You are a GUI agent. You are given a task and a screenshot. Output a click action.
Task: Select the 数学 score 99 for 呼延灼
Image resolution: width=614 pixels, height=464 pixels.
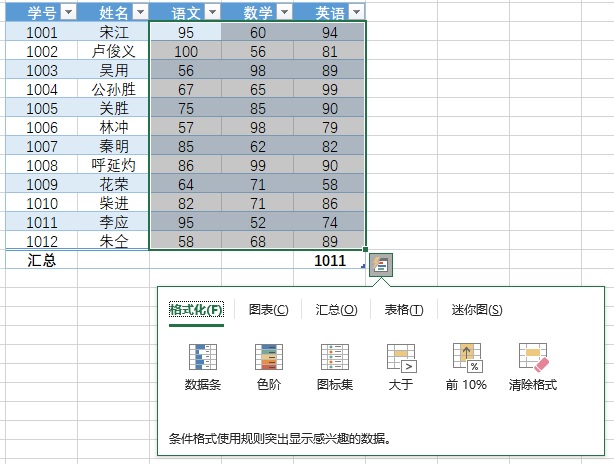258,165
